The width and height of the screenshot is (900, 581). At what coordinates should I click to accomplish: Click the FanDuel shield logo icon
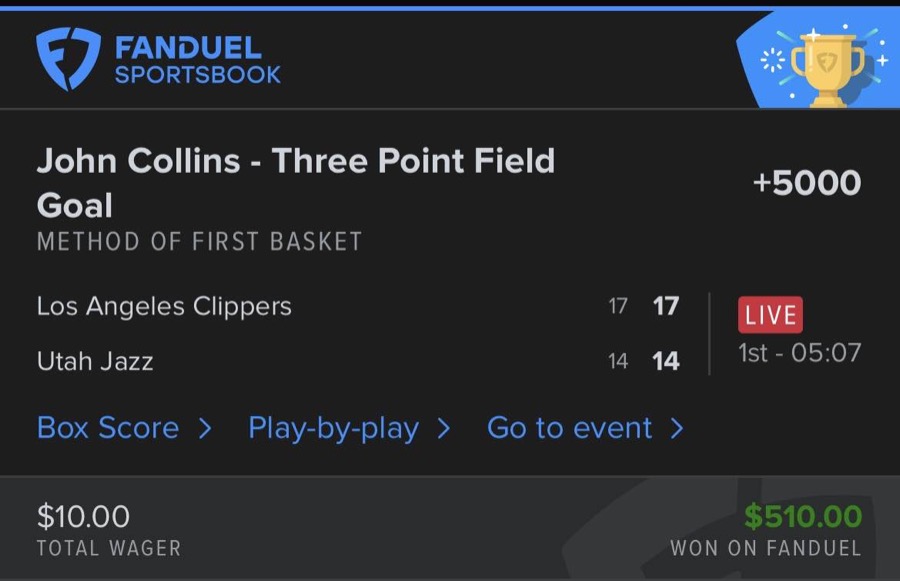68,59
